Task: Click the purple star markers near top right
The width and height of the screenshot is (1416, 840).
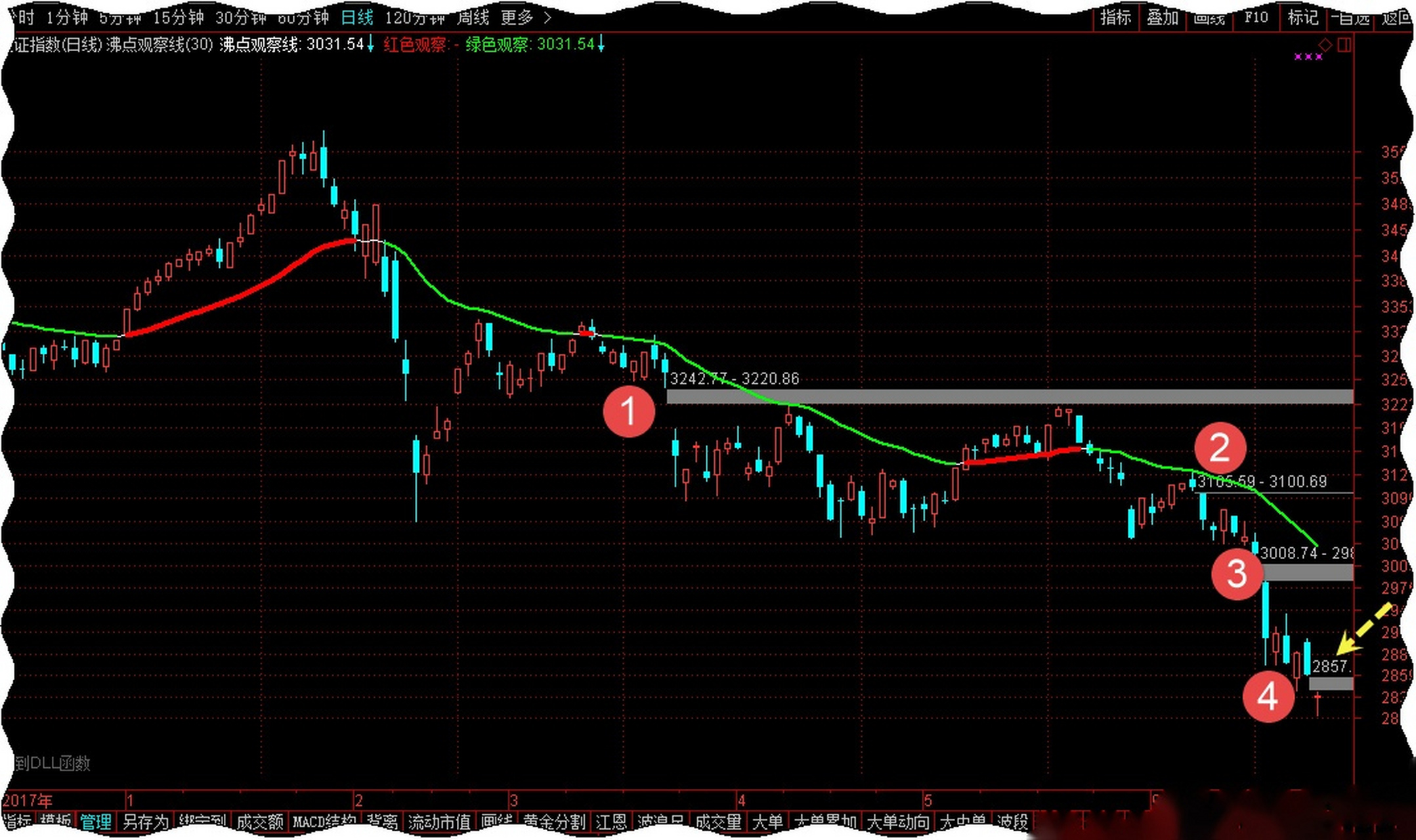Action: pyautogui.click(x=1308, y=57)
